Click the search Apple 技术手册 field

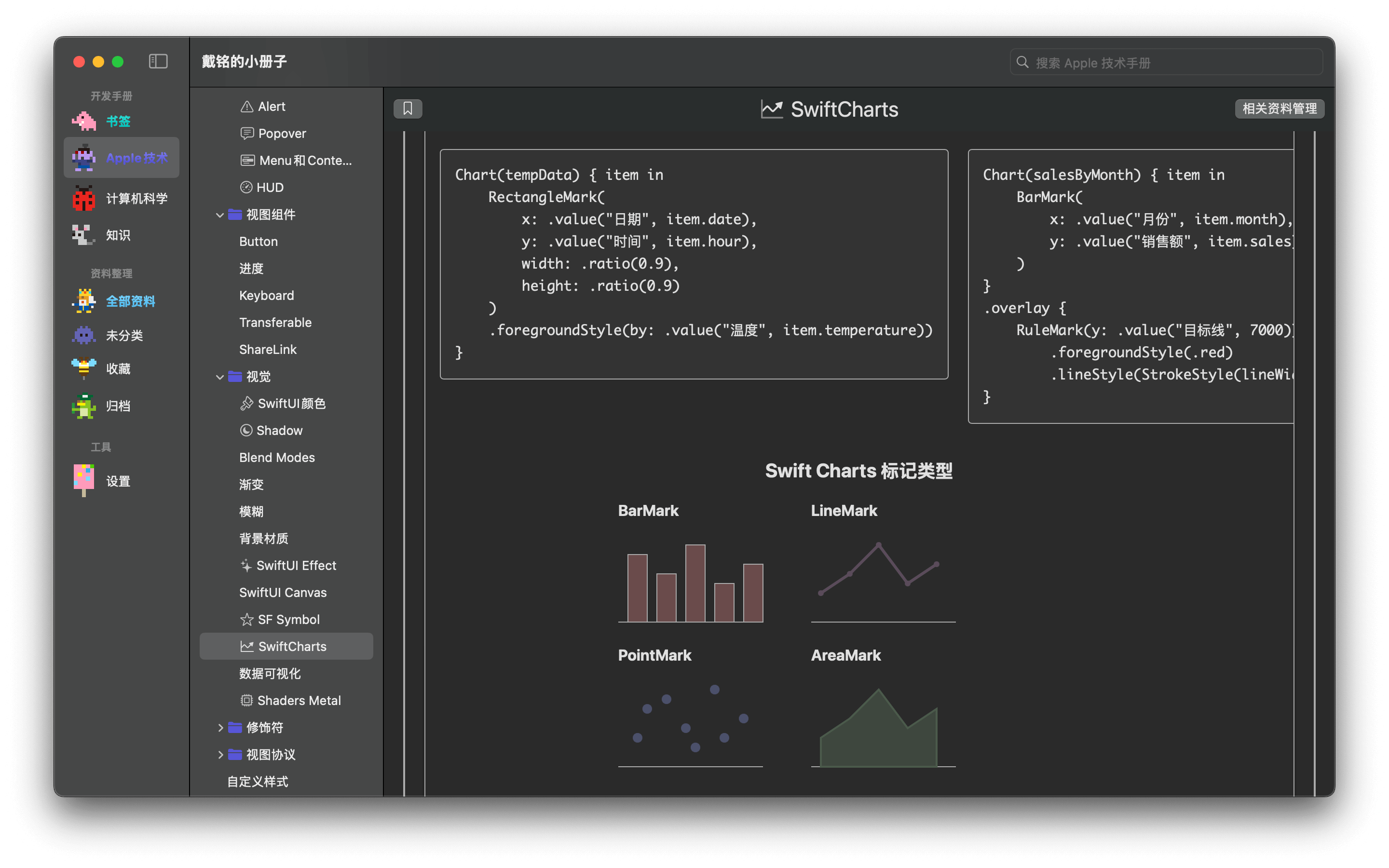coord(1166,62)
